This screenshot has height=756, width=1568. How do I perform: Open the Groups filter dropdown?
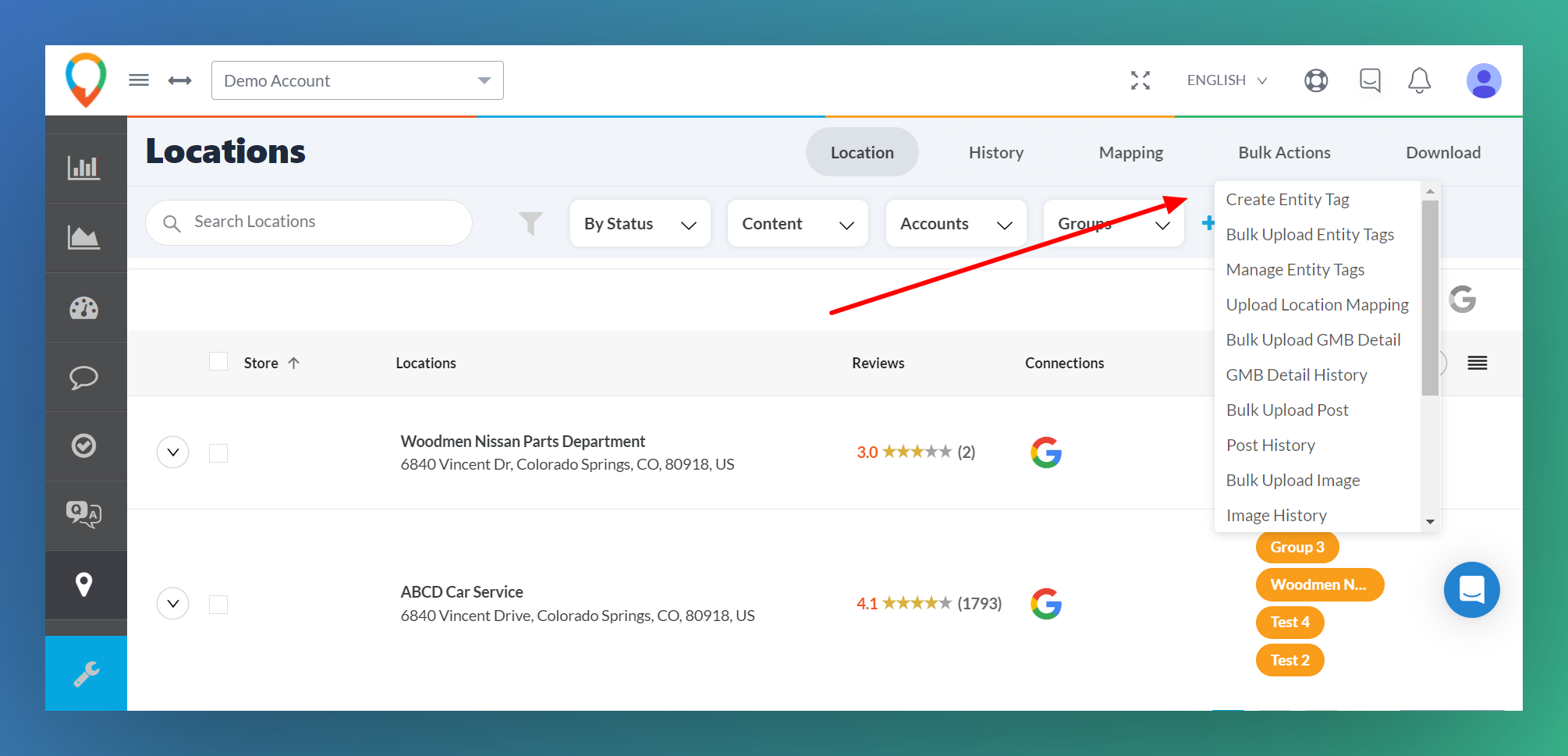click(x=1114, y=224)
